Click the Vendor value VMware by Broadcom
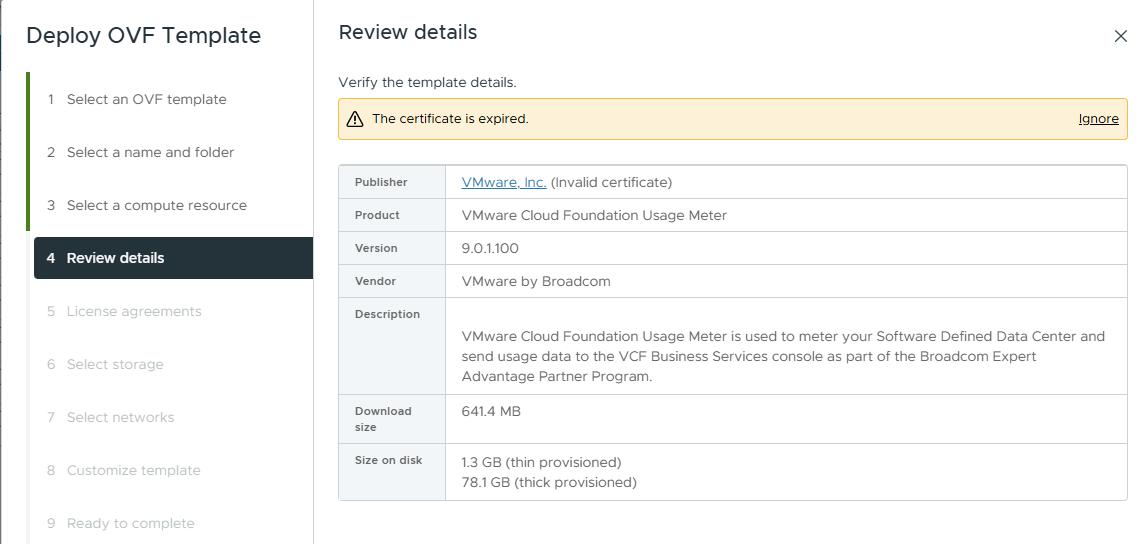 [536, 281]
